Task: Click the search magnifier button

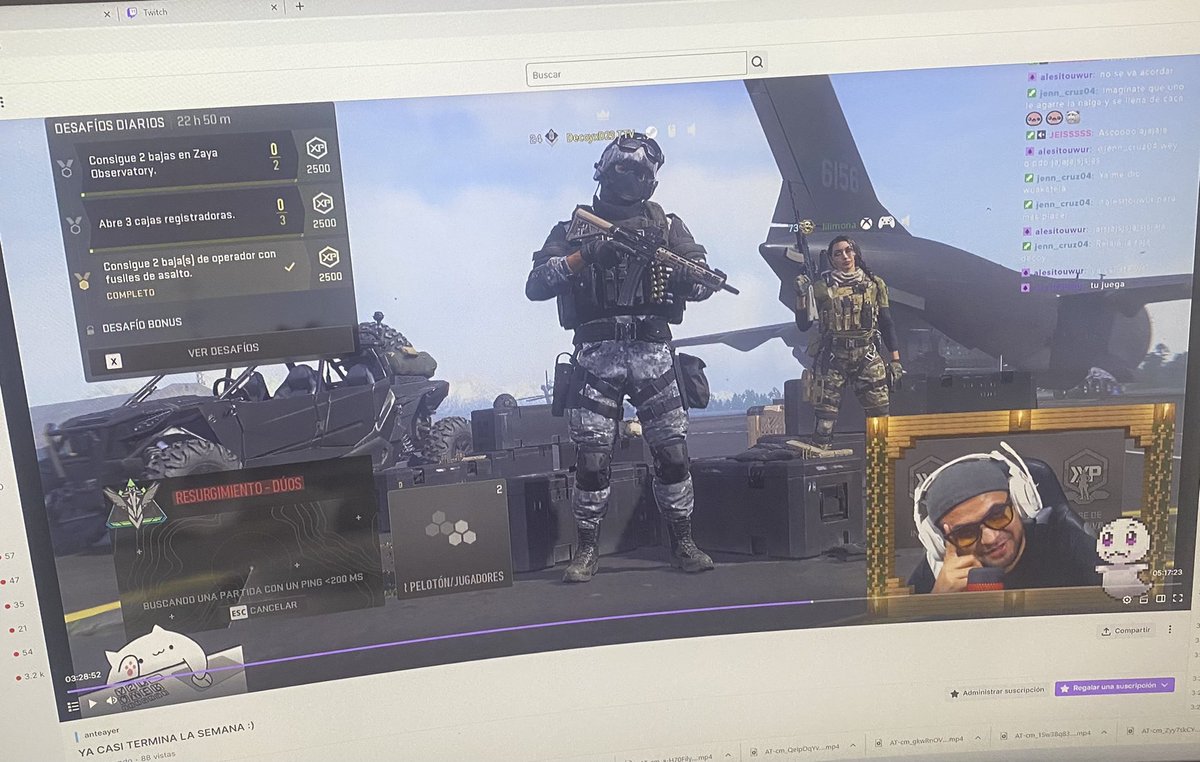Action: (x=757, y=62)
